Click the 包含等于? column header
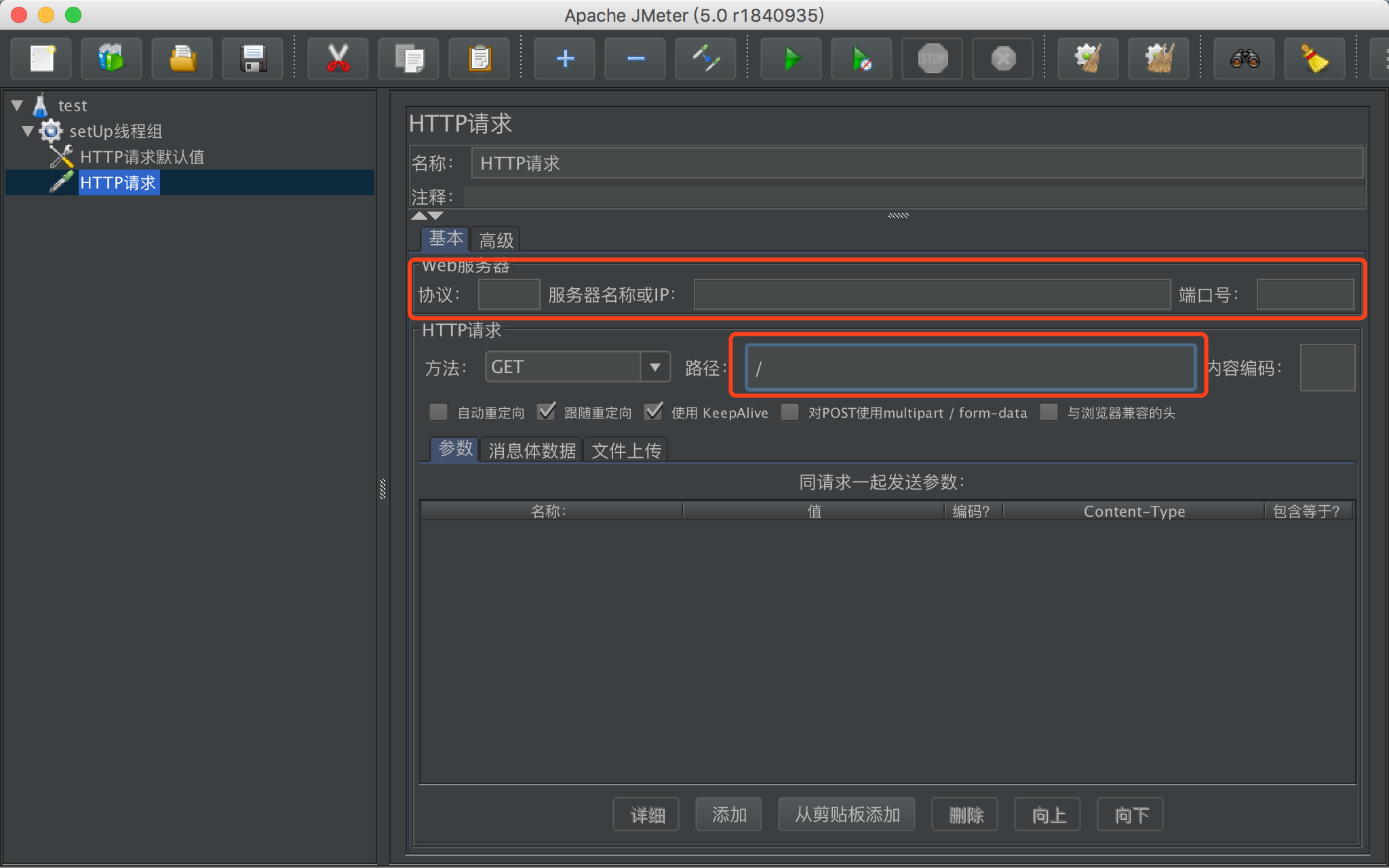 coord(1309,511)
